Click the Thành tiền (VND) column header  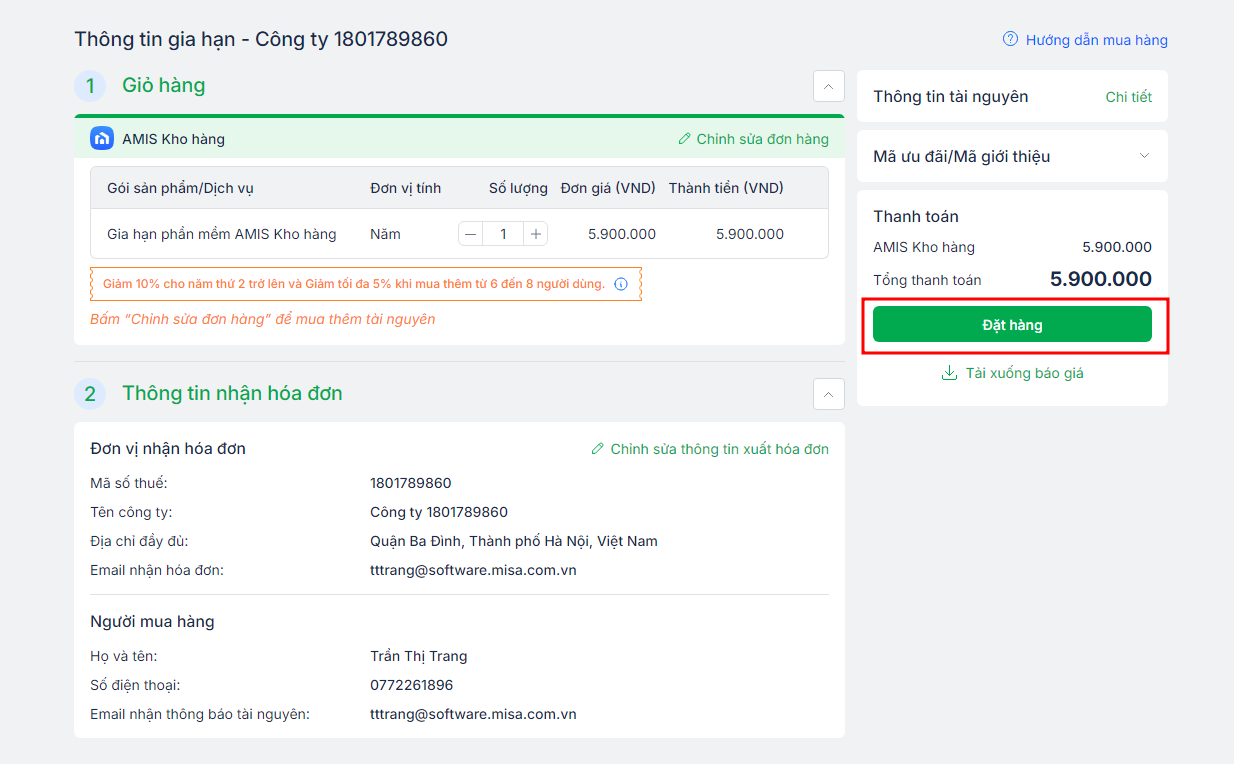pyautogui.click(x=726, y=188)
